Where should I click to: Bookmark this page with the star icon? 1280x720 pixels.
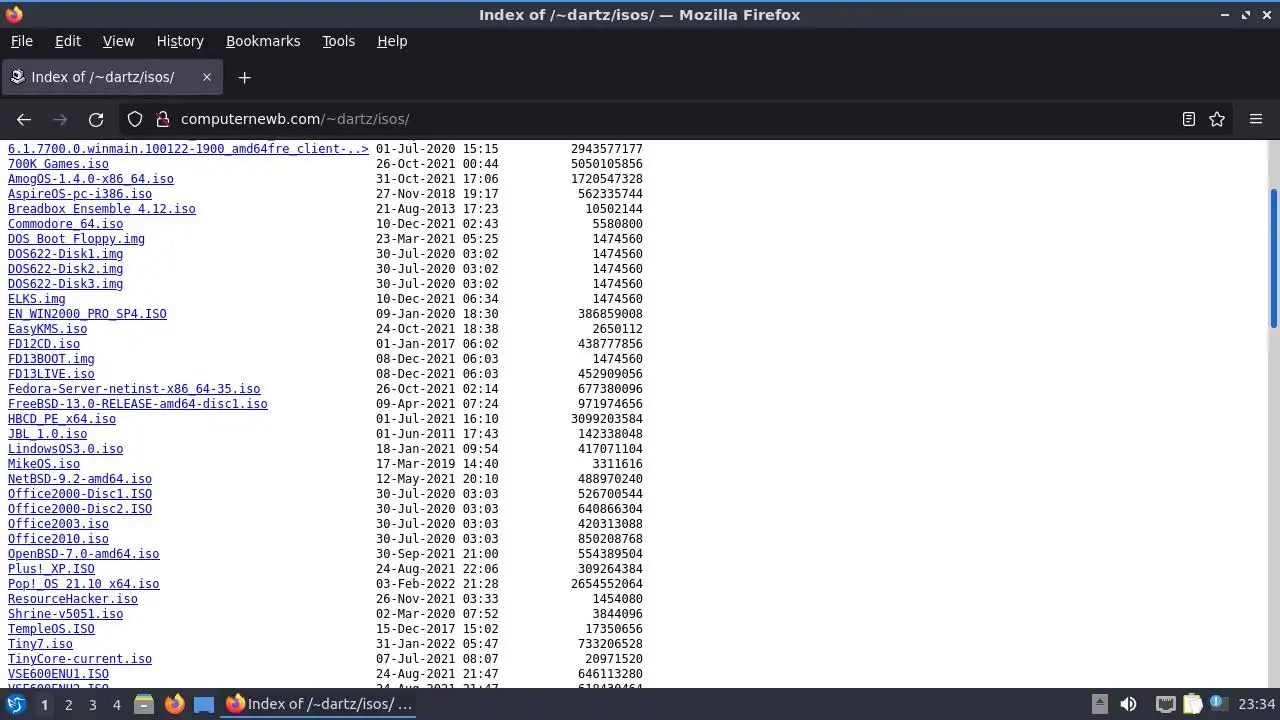tap(1217, 119)
